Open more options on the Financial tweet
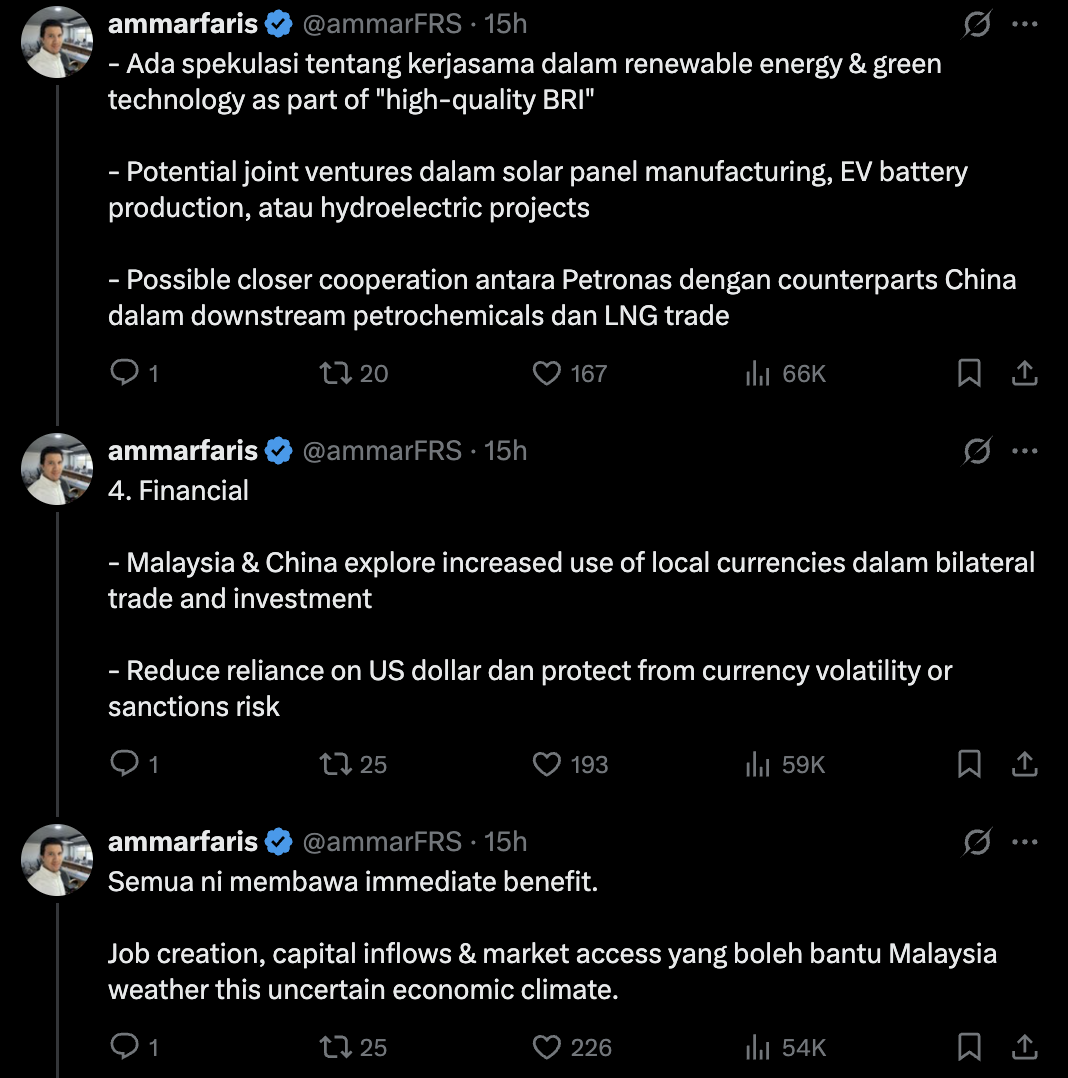 [1025, 451]
